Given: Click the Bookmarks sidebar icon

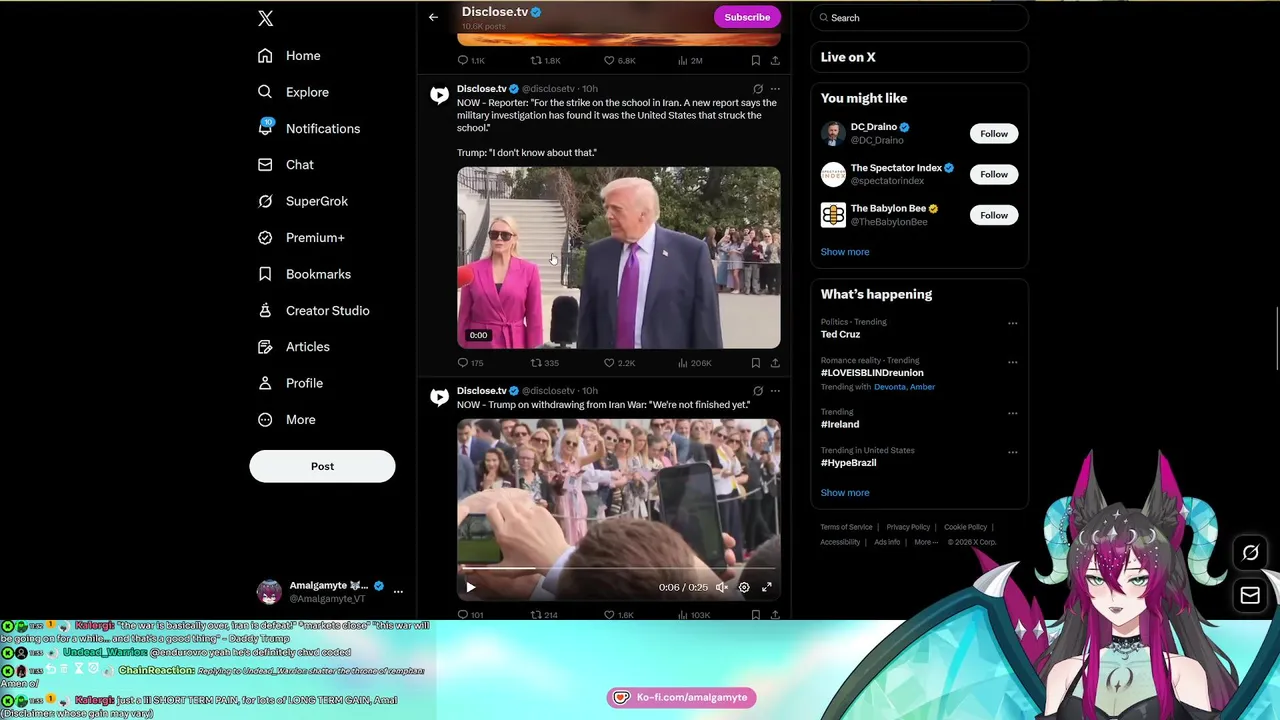Looking at the screenshot, I should (x=265, y=274).
